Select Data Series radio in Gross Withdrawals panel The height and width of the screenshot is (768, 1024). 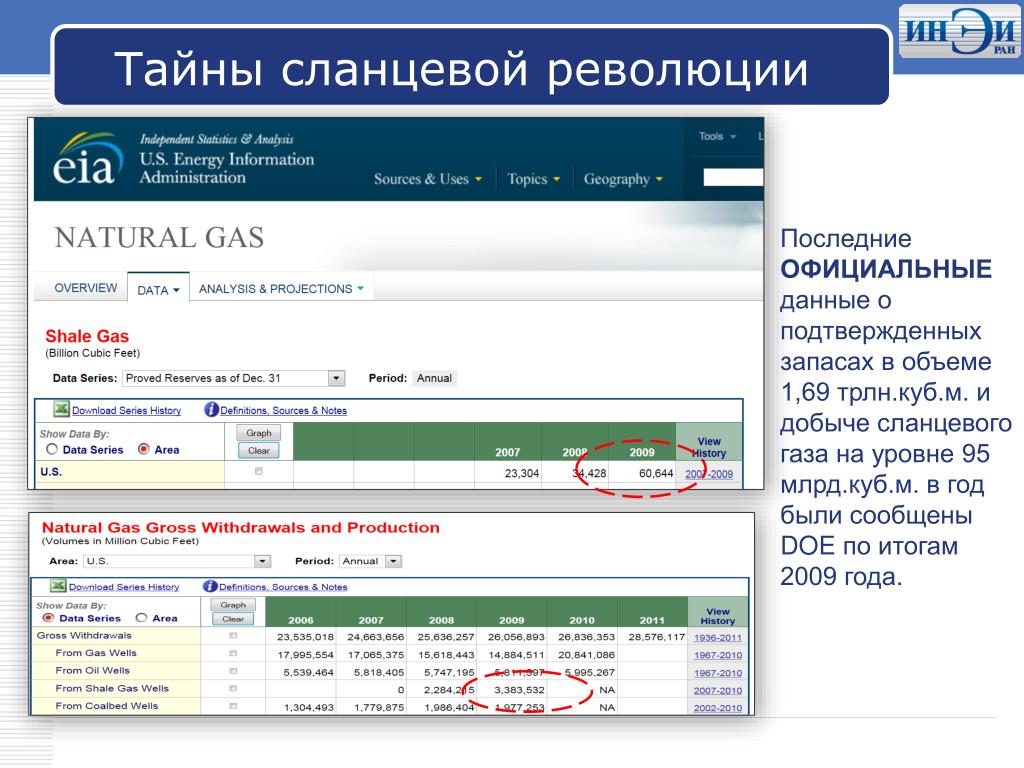coord(48,618)
